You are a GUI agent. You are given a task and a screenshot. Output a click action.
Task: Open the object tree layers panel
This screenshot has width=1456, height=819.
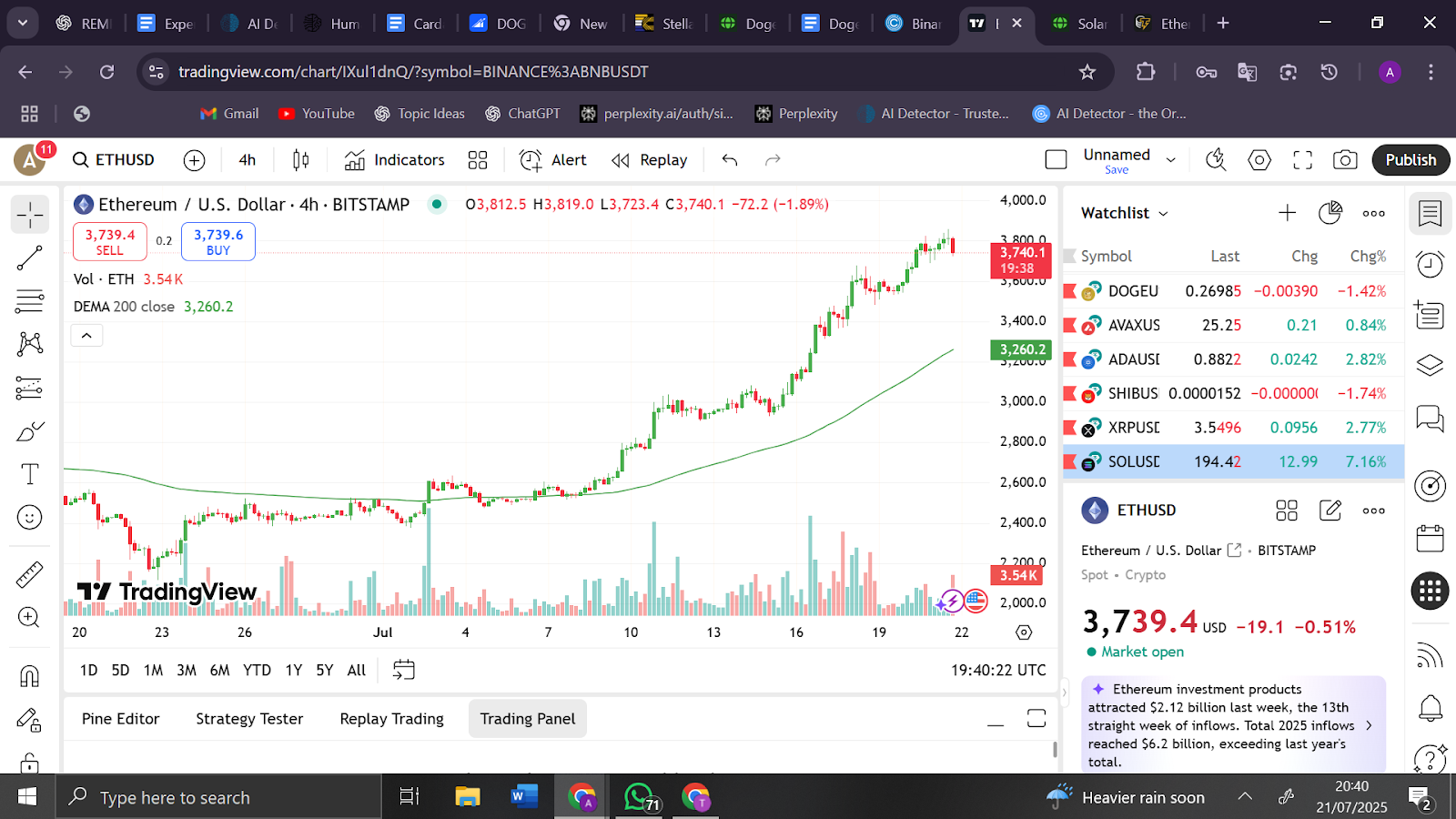pyautogui.click(x=1431, y=365)
